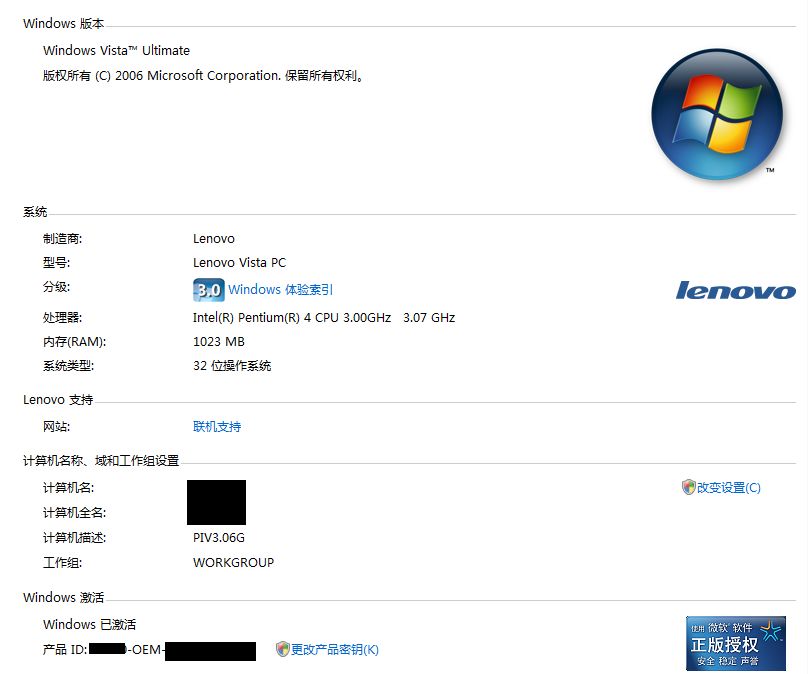Click the 计算机名称、域和工作组设置 heading

101,461
